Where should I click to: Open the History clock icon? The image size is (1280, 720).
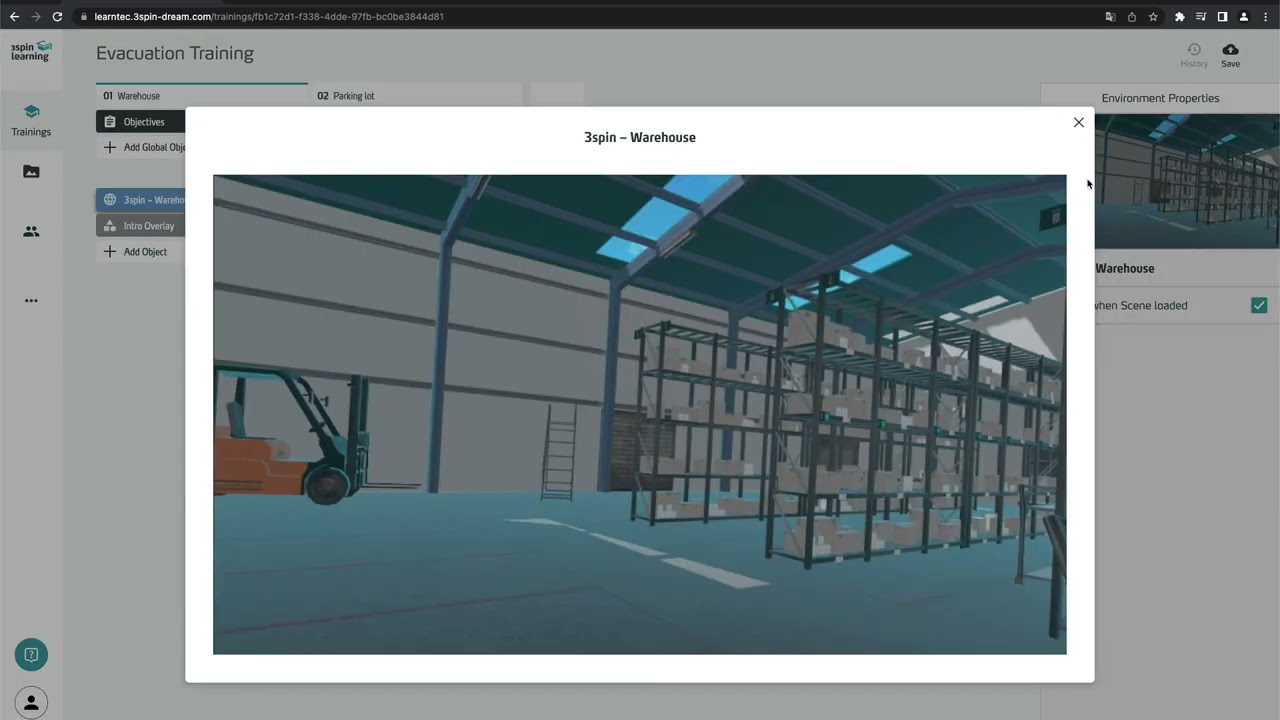[1194, 55]
